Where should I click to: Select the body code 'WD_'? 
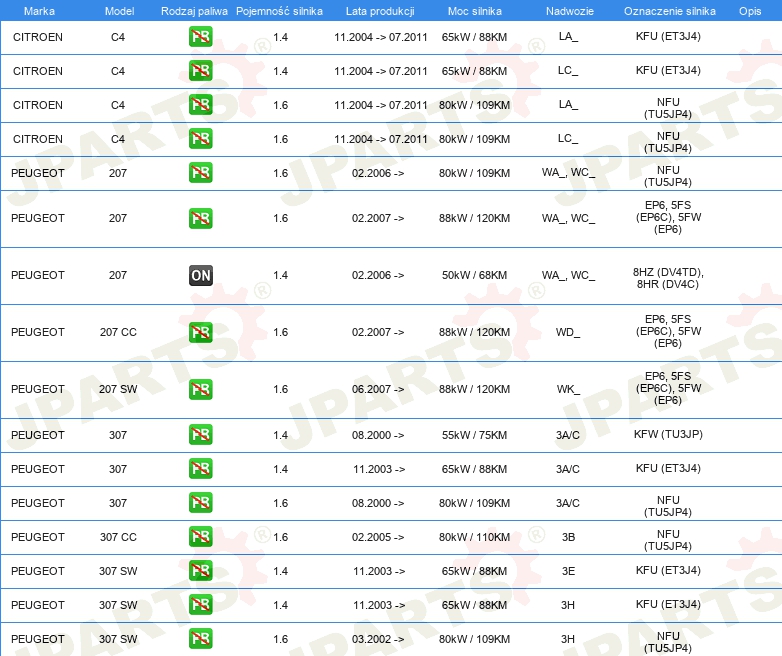click(x=568, y=332)
